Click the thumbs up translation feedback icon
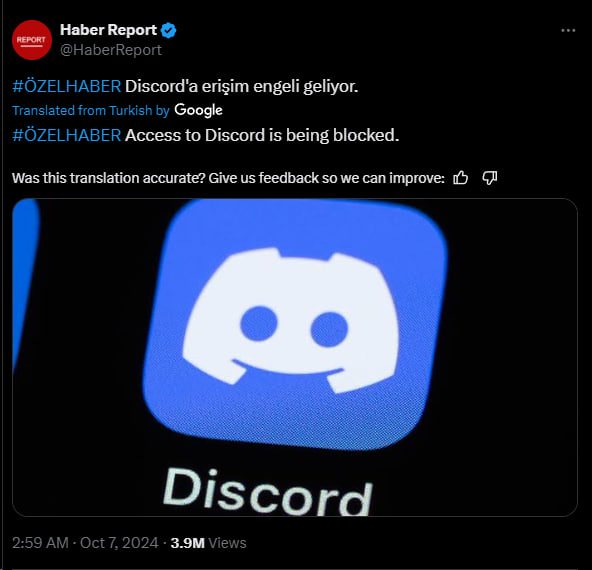The height and width of the screenshot is (570, 592). click(x=460, y=177)
